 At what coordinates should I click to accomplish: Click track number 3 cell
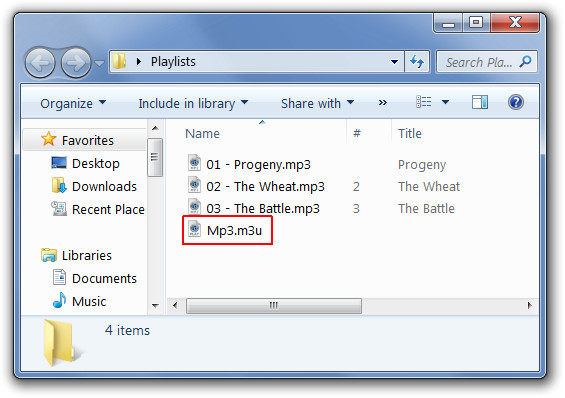pos(356,209)
